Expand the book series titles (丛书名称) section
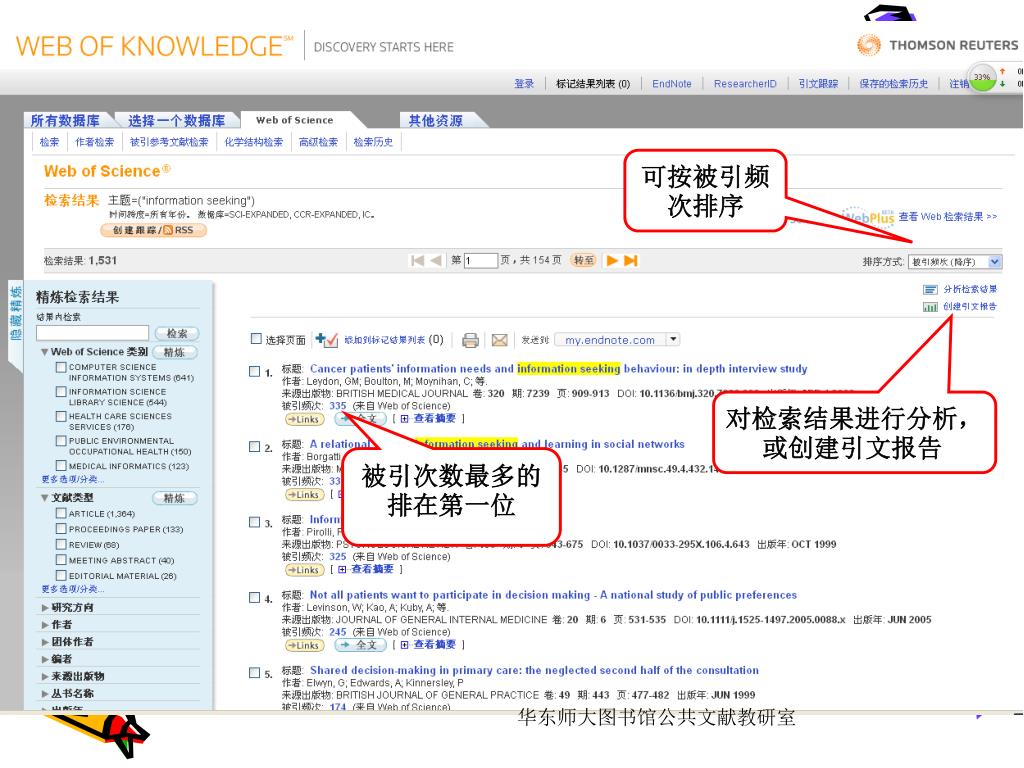The width and height of the screenshot is (1024, 768). (x=44, y=694)
